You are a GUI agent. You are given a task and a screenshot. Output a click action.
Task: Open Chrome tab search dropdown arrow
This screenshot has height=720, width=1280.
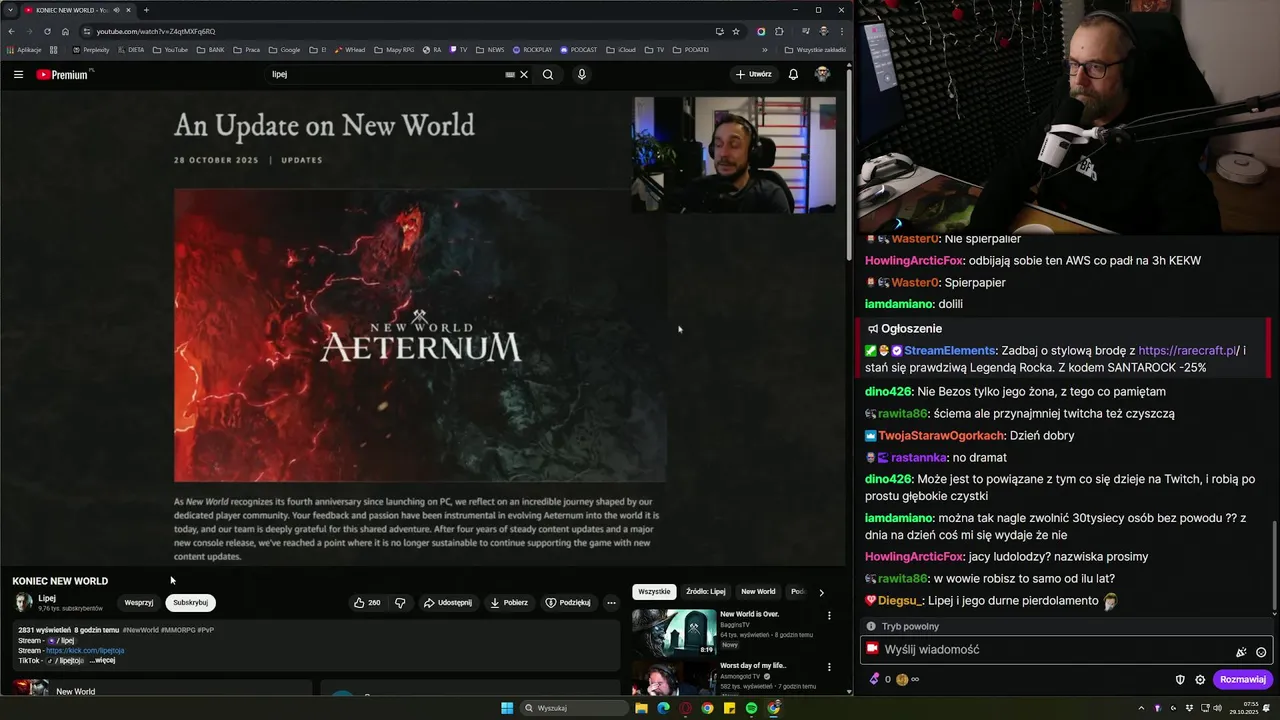click(10, 10)
